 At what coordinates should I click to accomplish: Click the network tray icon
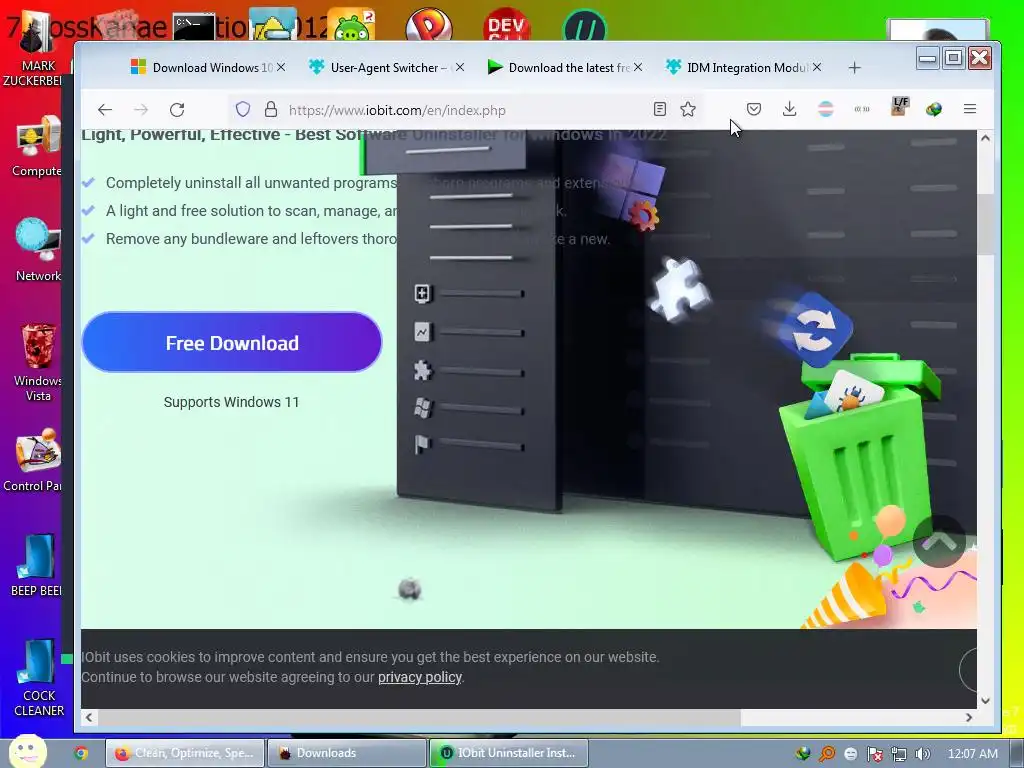click(899, 754)
